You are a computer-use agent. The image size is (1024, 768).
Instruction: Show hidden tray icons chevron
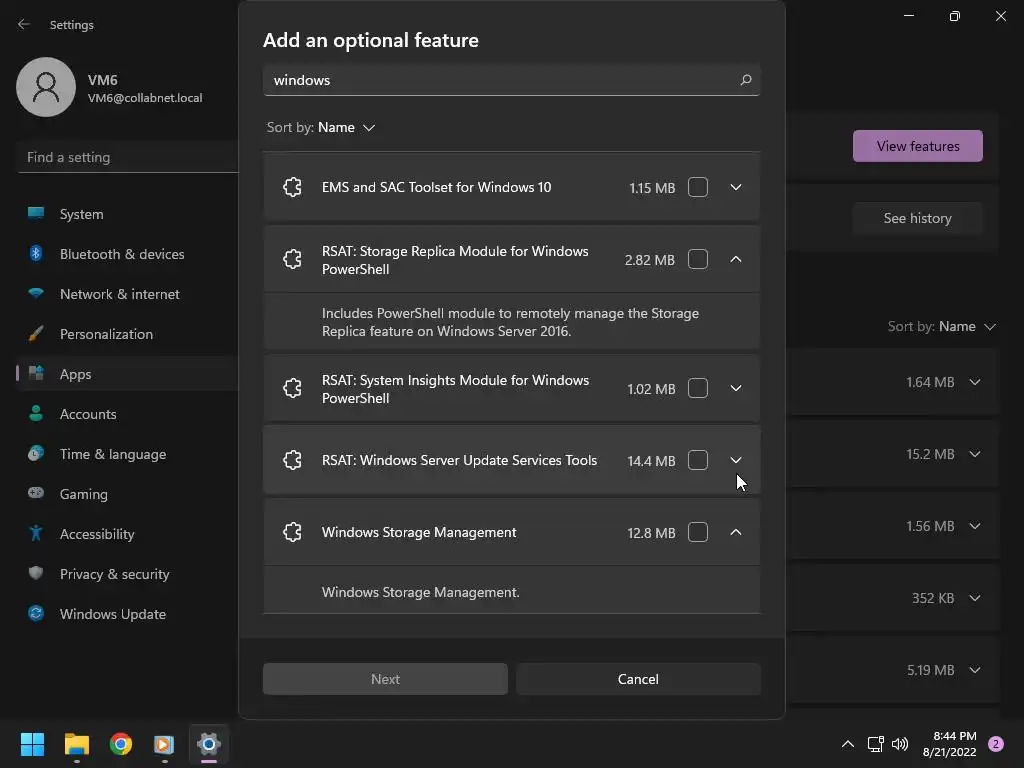coord(847,744)
